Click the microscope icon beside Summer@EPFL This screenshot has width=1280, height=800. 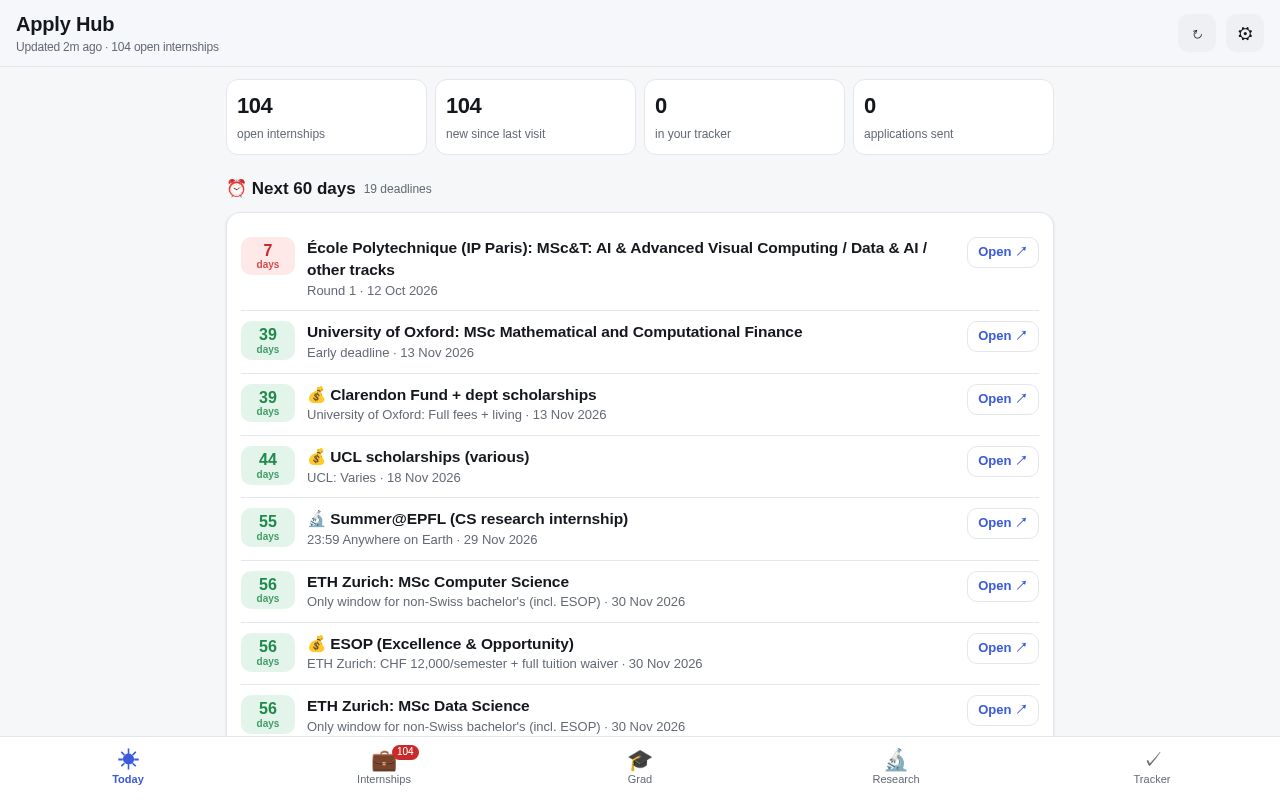pos(316,519)
